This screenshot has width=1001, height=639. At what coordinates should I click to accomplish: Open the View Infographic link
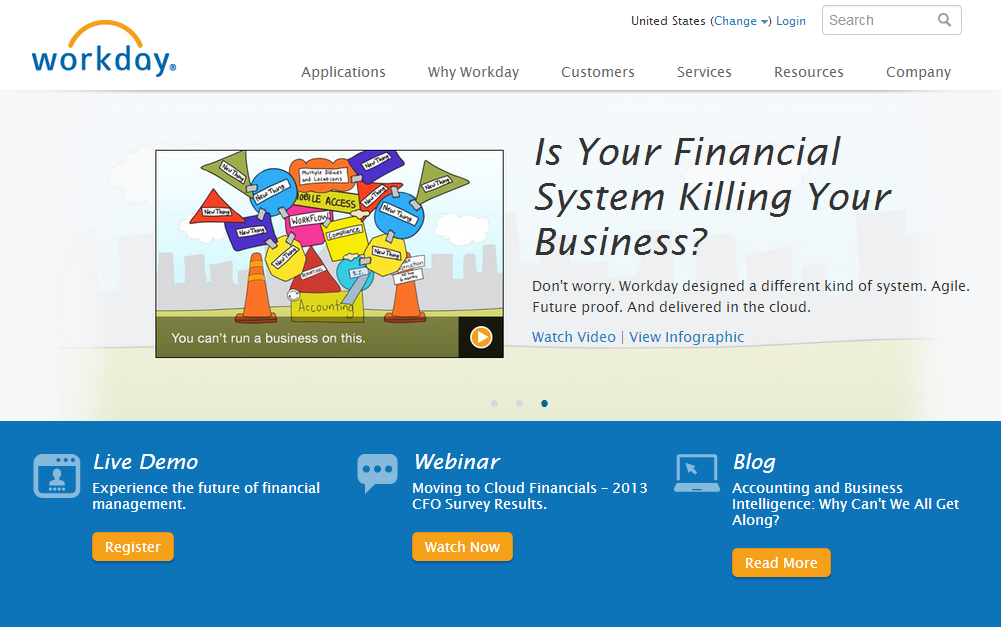click(686, 337)
